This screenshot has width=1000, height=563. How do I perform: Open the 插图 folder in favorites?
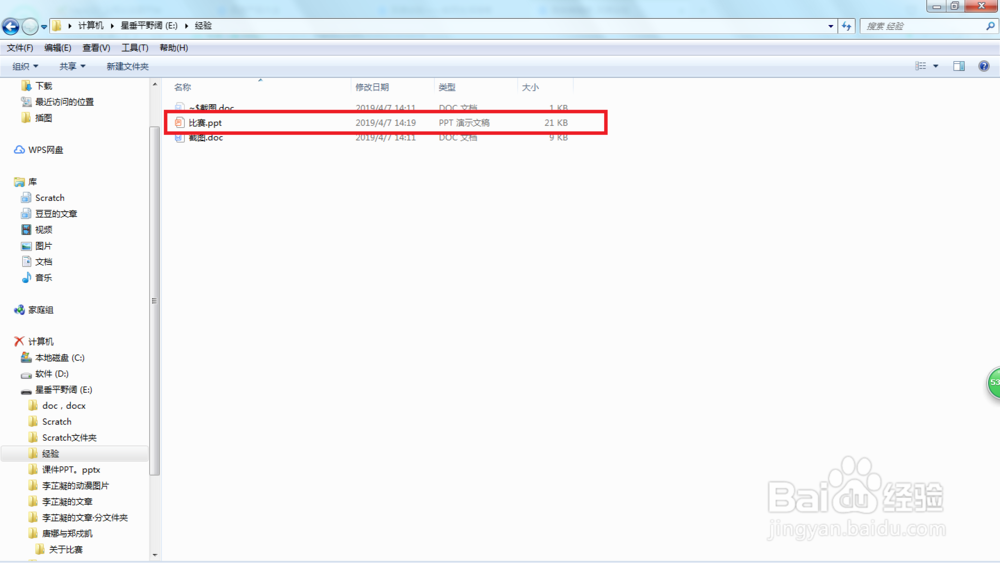tap(43, 118)
